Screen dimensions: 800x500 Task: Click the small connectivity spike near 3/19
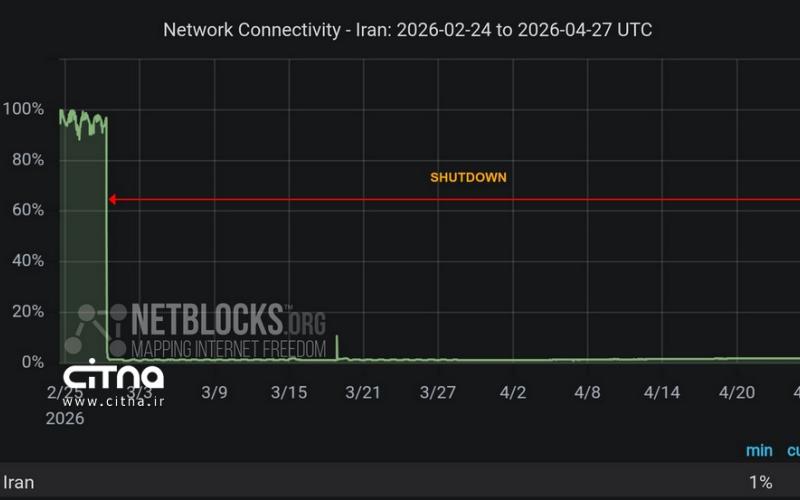337,345
